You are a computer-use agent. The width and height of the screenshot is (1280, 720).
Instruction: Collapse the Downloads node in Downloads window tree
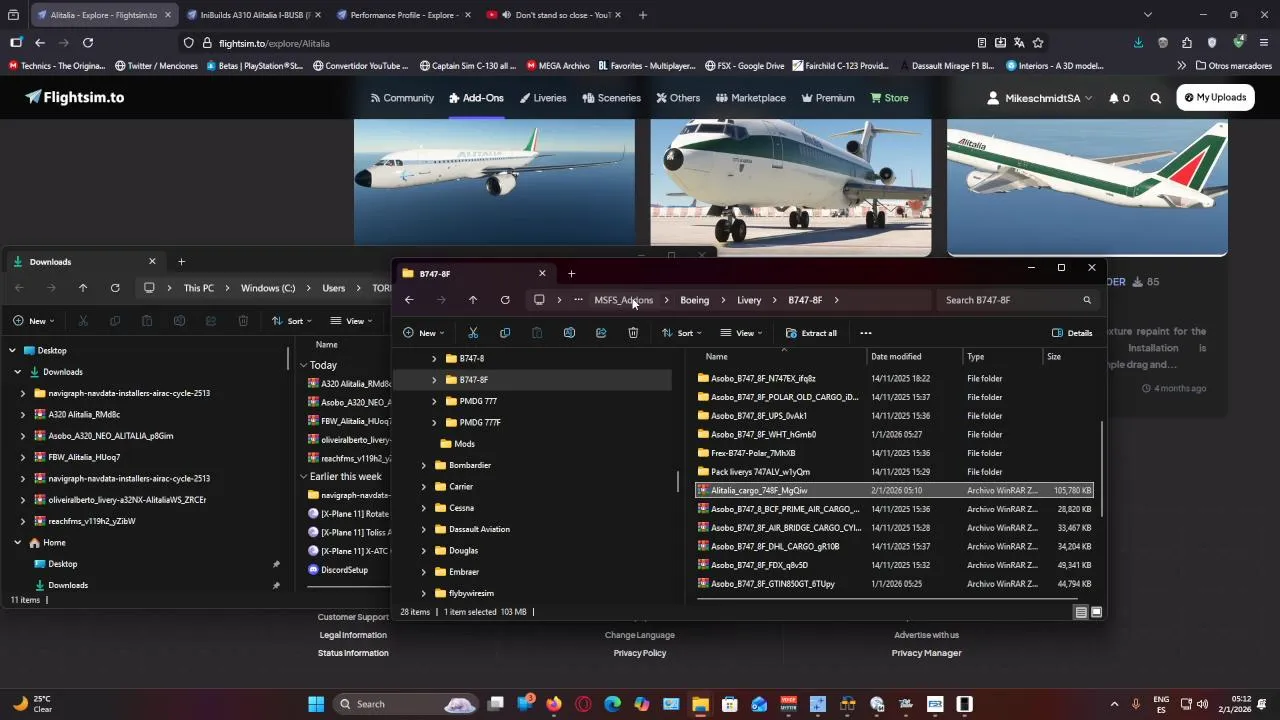[18, 372]
